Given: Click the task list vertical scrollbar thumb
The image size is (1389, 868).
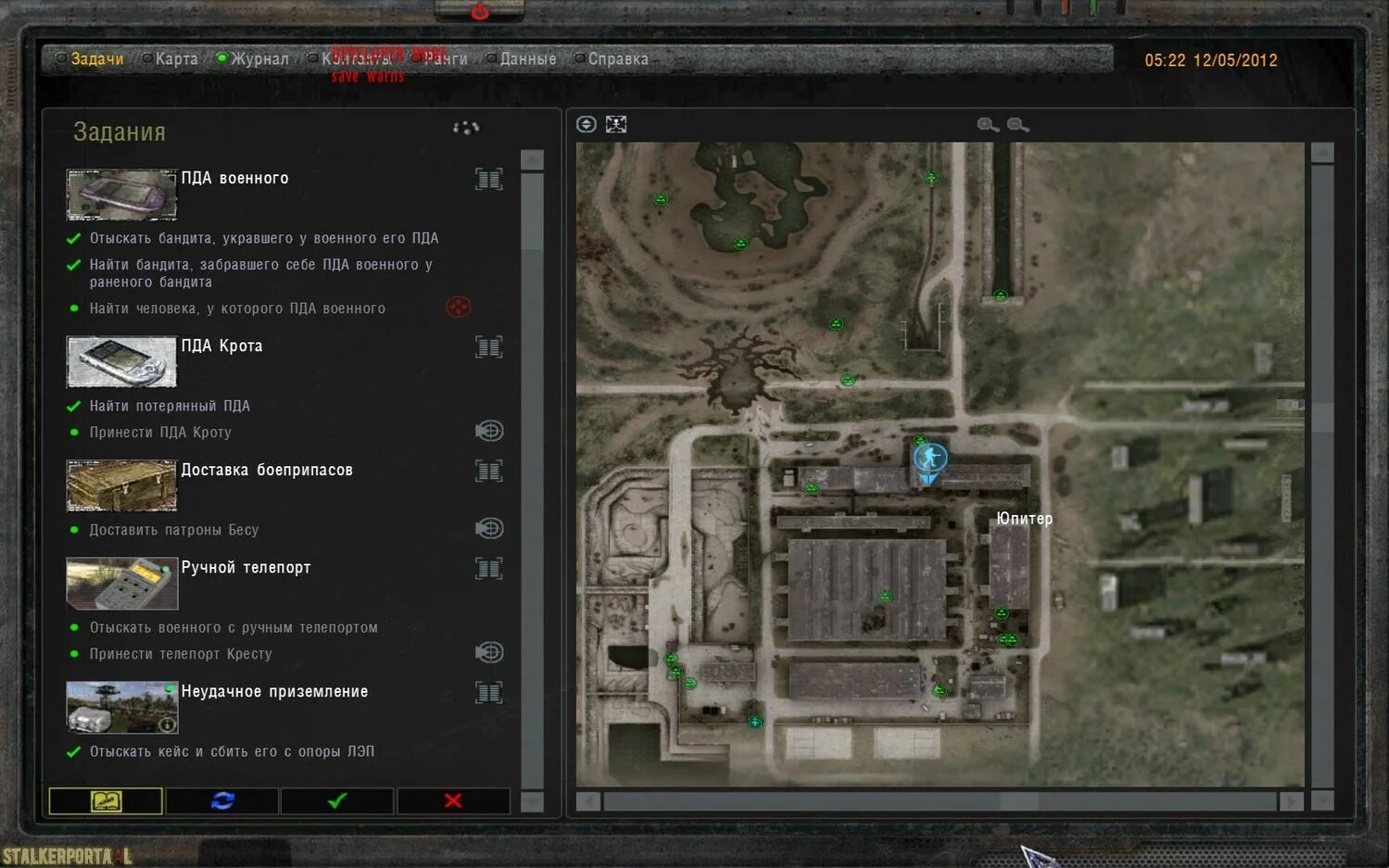Looking at the screenshot, I should tap(532, 209).
